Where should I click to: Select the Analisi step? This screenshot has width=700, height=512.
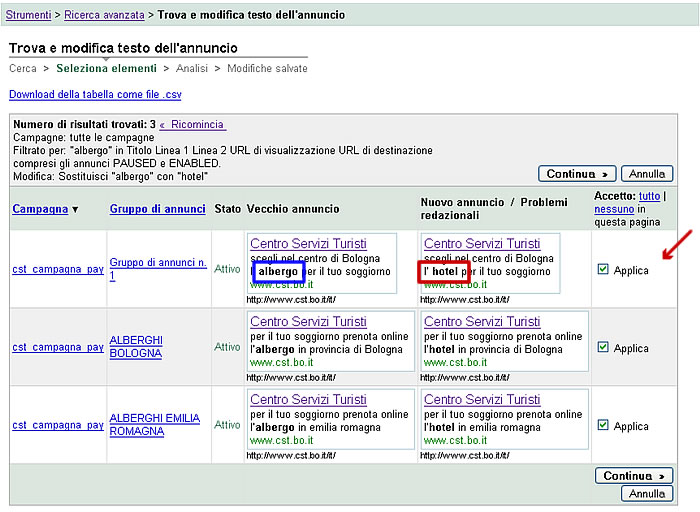tap(192, 68)
